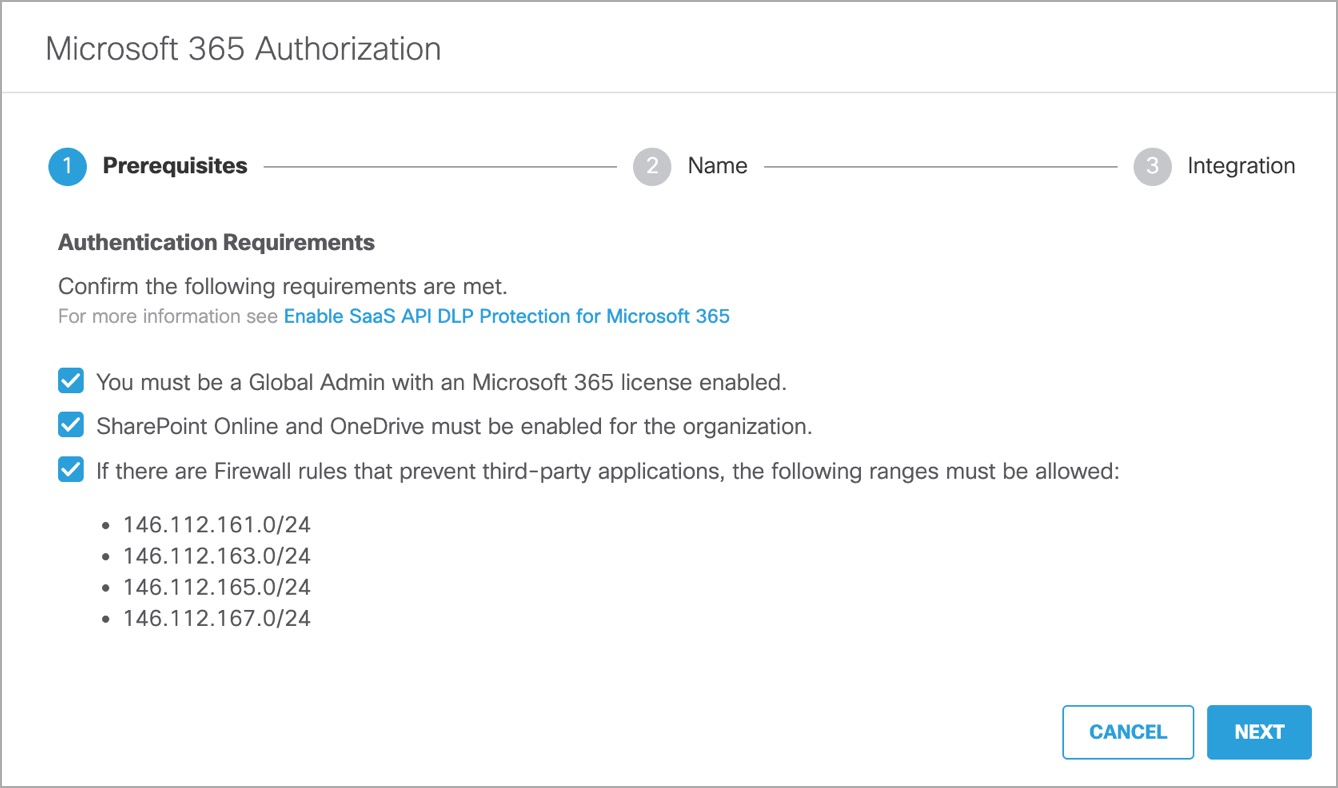The image size is (1338, 788).
Task: Toggle the SharePoint Online and OneDrive checkbox
Action: (71, 426)
